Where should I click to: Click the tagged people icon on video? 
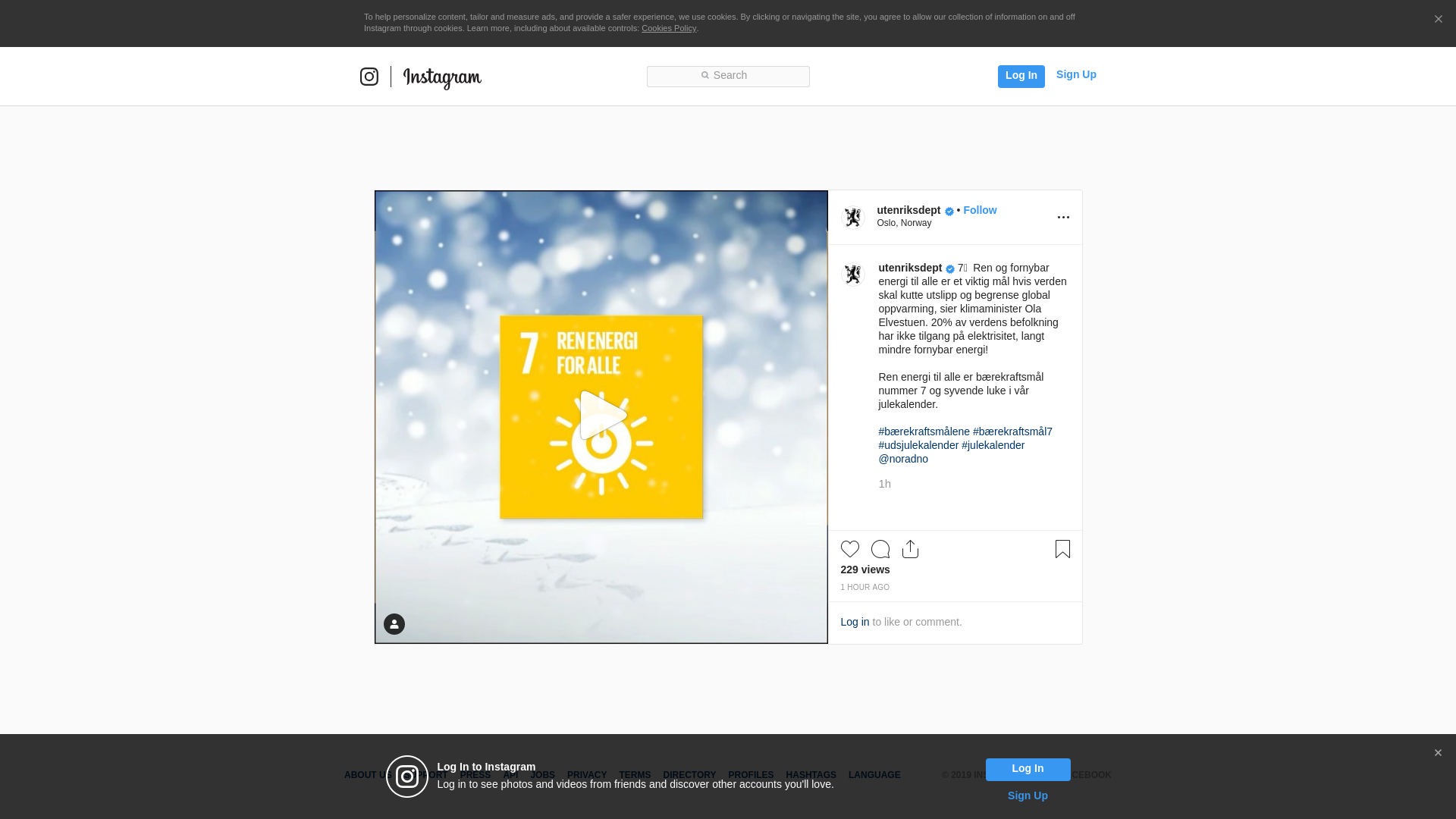(394, 624)
